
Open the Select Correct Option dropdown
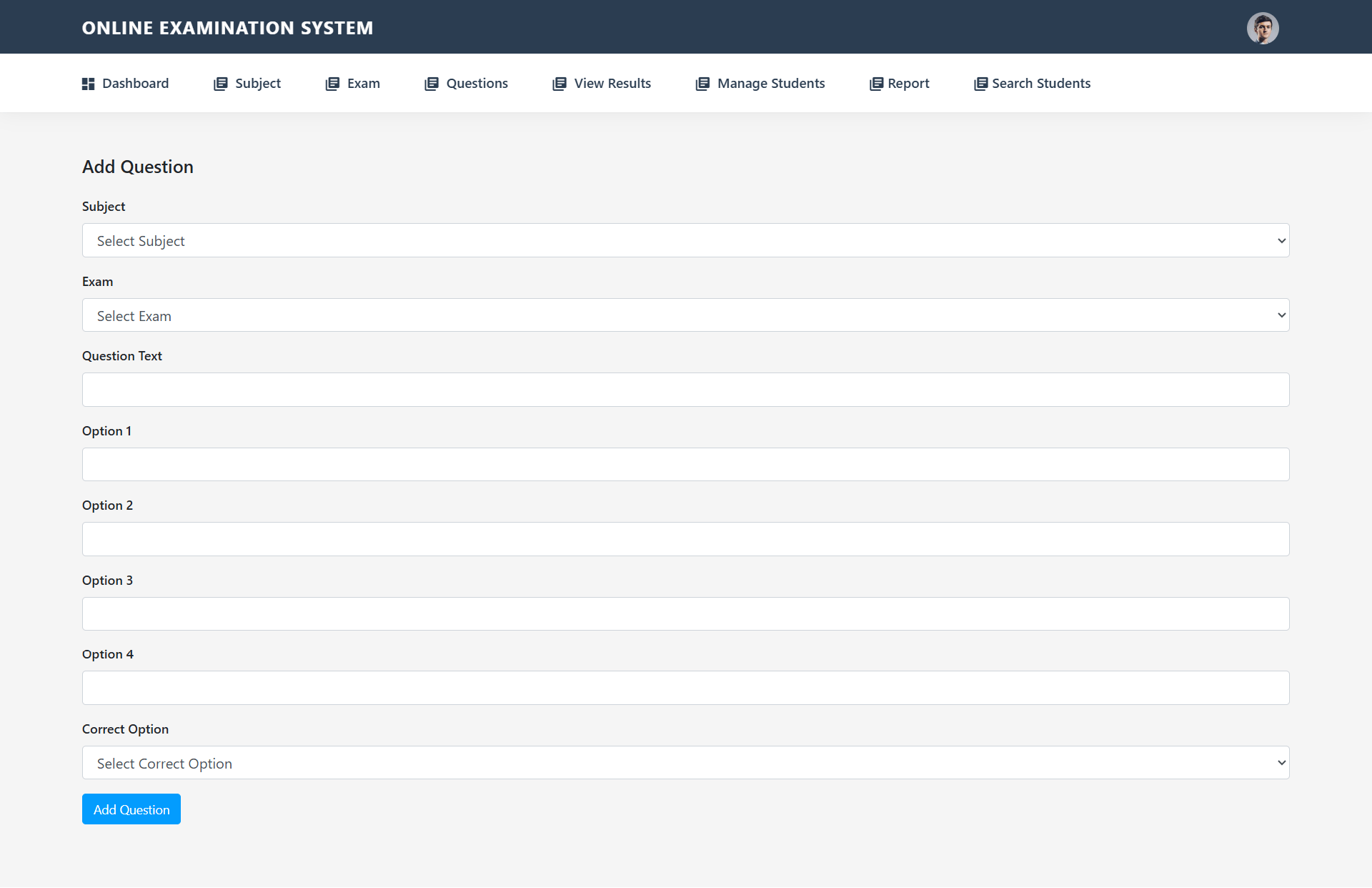pyautogui.click(x=685, y=763)
